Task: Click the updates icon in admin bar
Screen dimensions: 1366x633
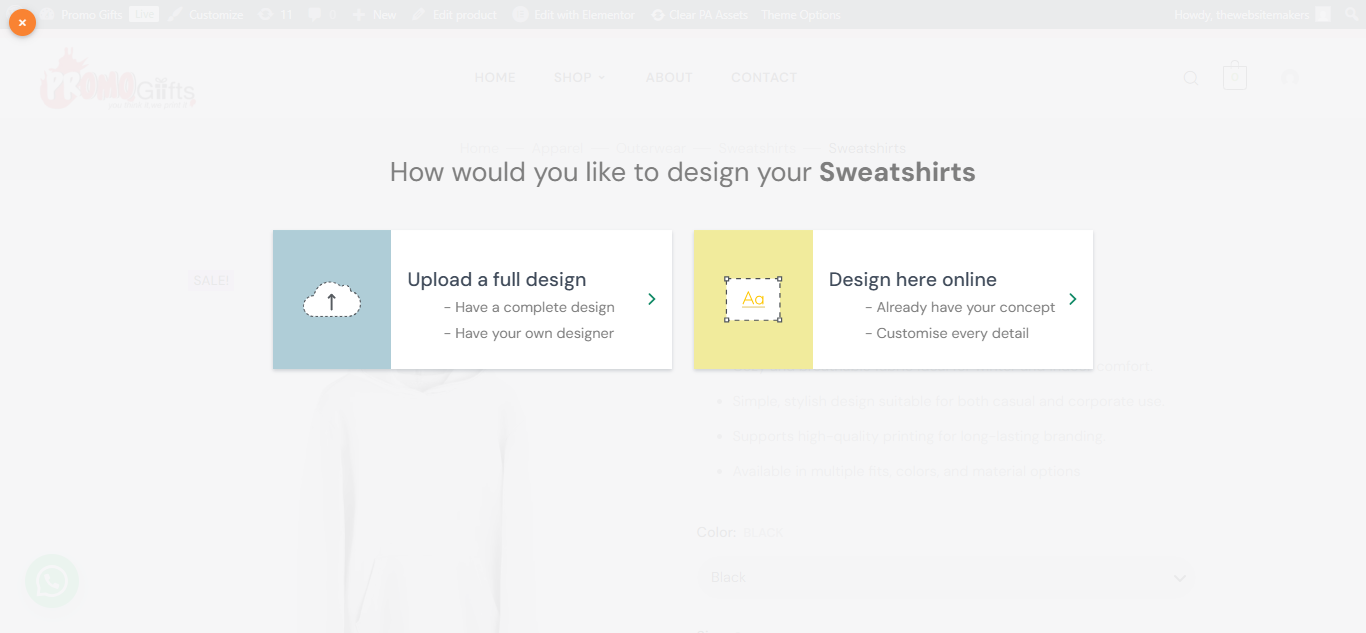Action: coord(274,15)
